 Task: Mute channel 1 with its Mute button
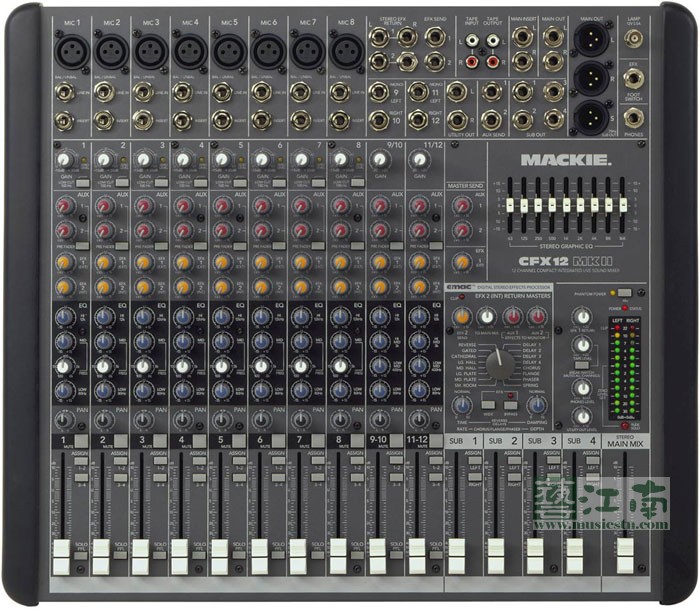coord(80,441)
